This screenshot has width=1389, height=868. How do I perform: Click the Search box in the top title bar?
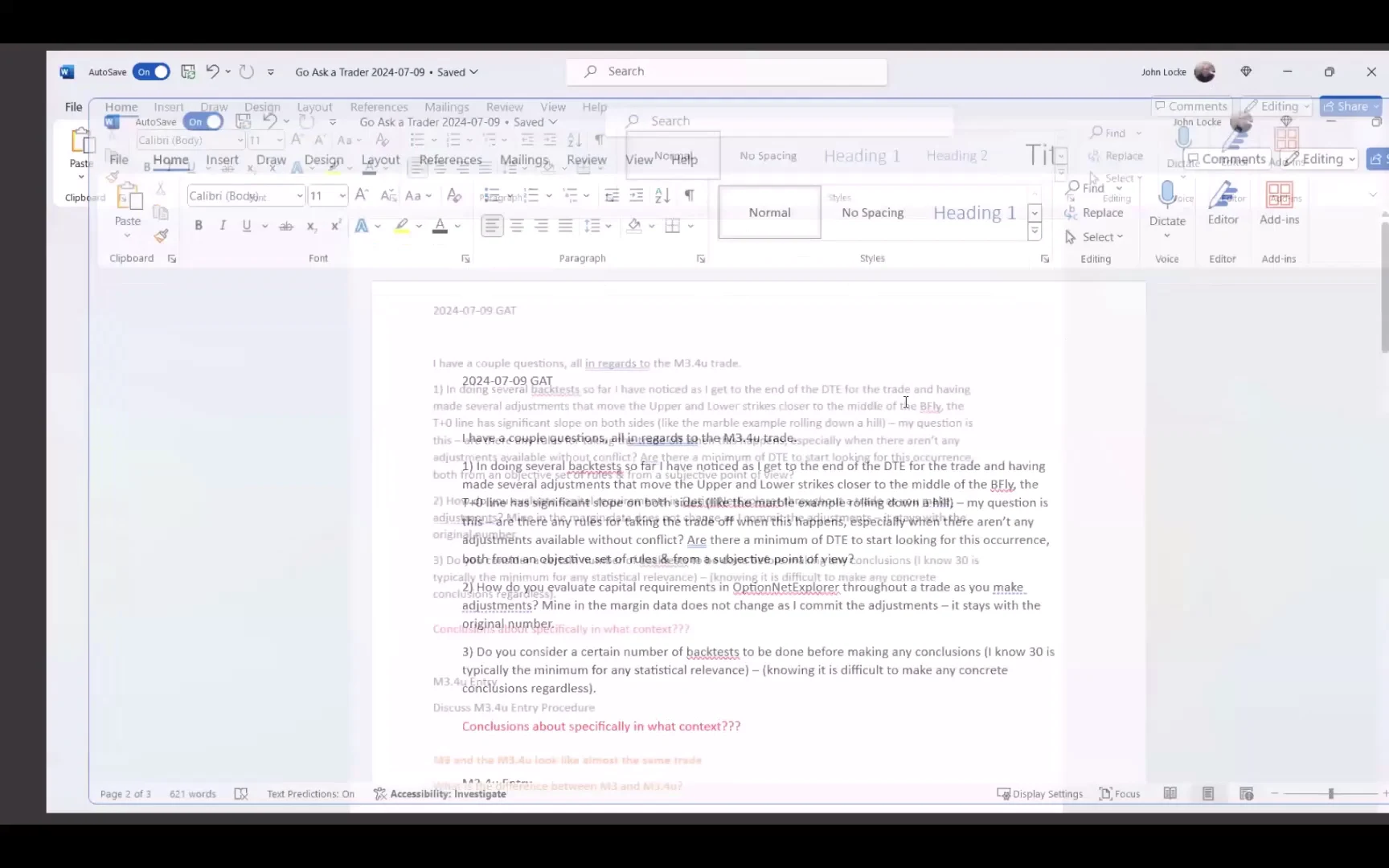(x=727, y=72)
